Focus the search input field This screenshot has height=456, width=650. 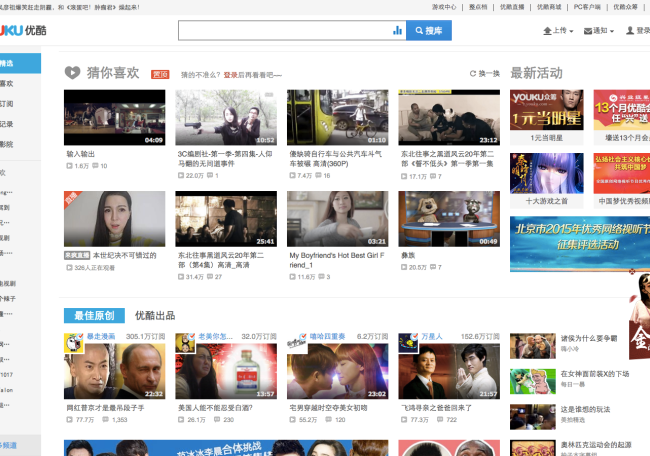pos(284,31)
